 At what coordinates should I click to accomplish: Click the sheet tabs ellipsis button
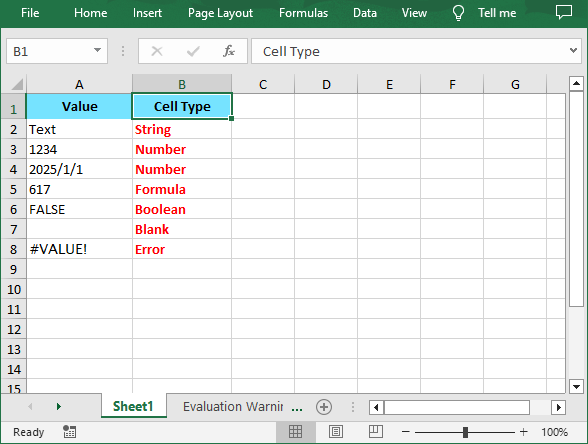[297, 408]
